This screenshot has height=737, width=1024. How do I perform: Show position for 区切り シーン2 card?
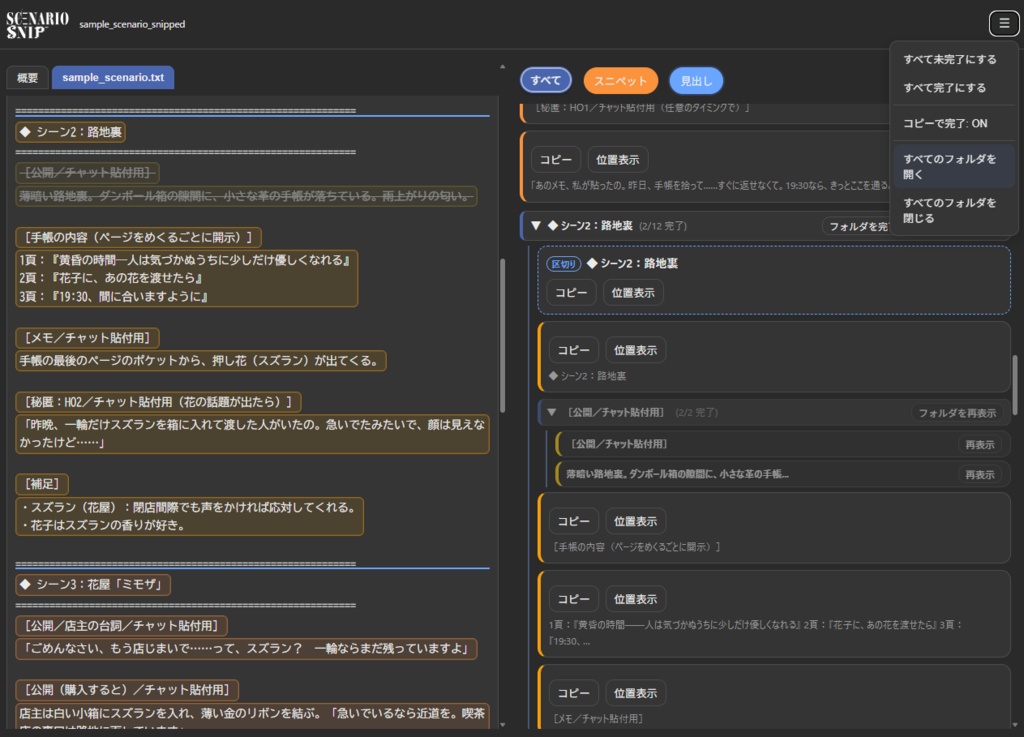point(633,292)
